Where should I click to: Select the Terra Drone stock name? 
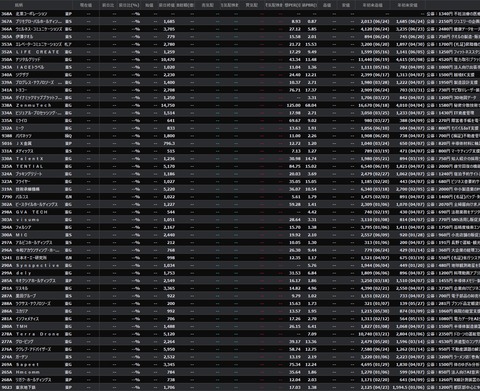tap(38, 334)
